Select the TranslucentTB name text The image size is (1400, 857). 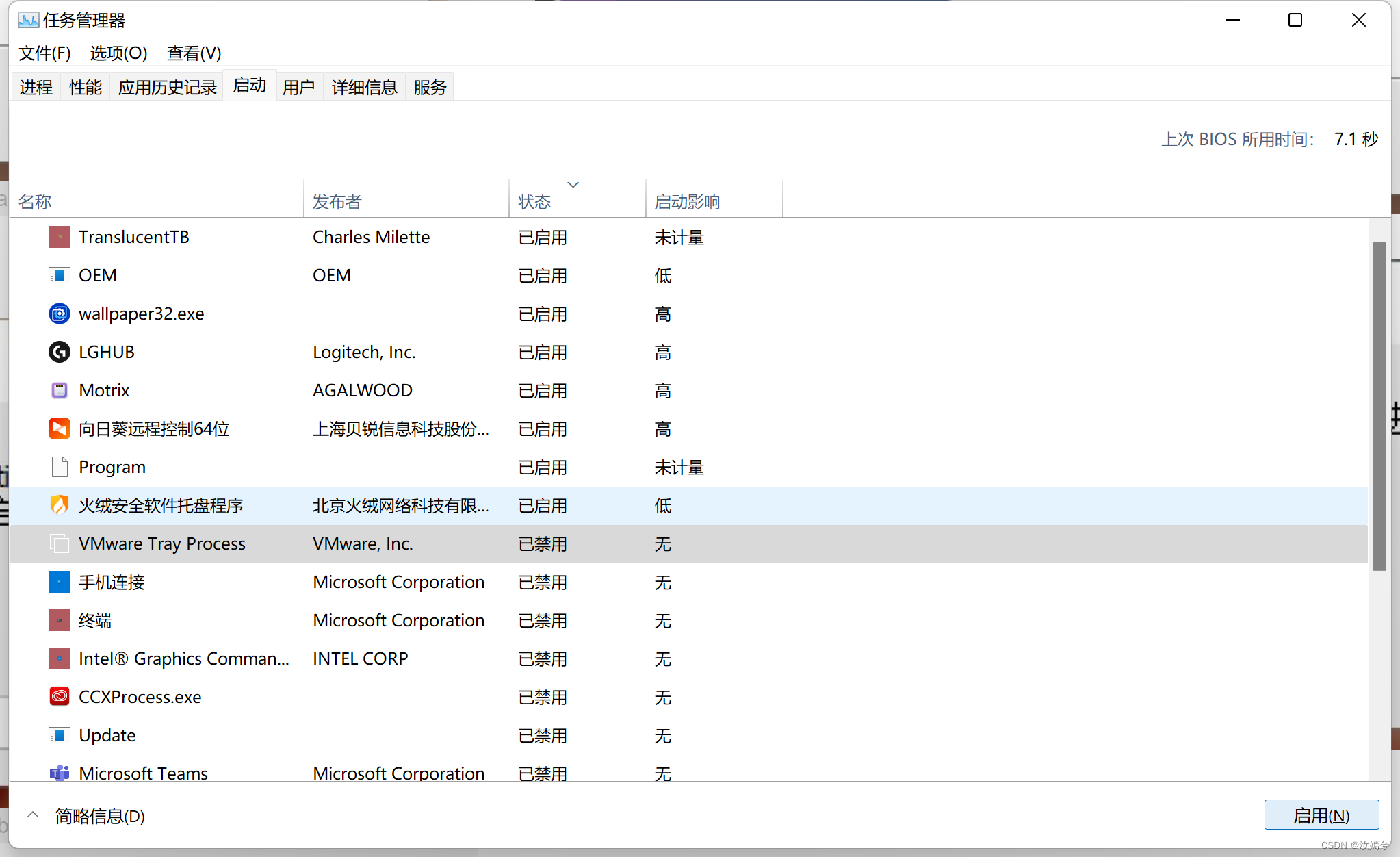click(x=134, y=237)
